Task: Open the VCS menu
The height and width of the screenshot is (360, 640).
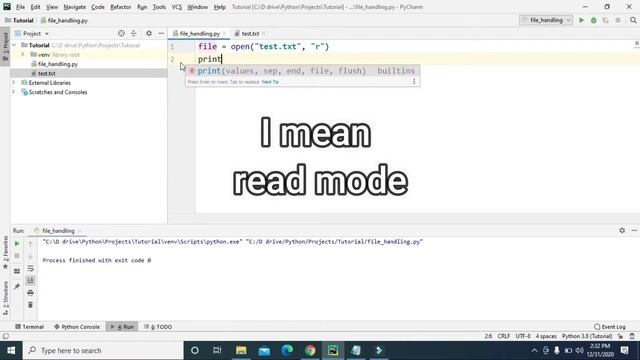Action: pyautogui.click(x=177, y=7)
